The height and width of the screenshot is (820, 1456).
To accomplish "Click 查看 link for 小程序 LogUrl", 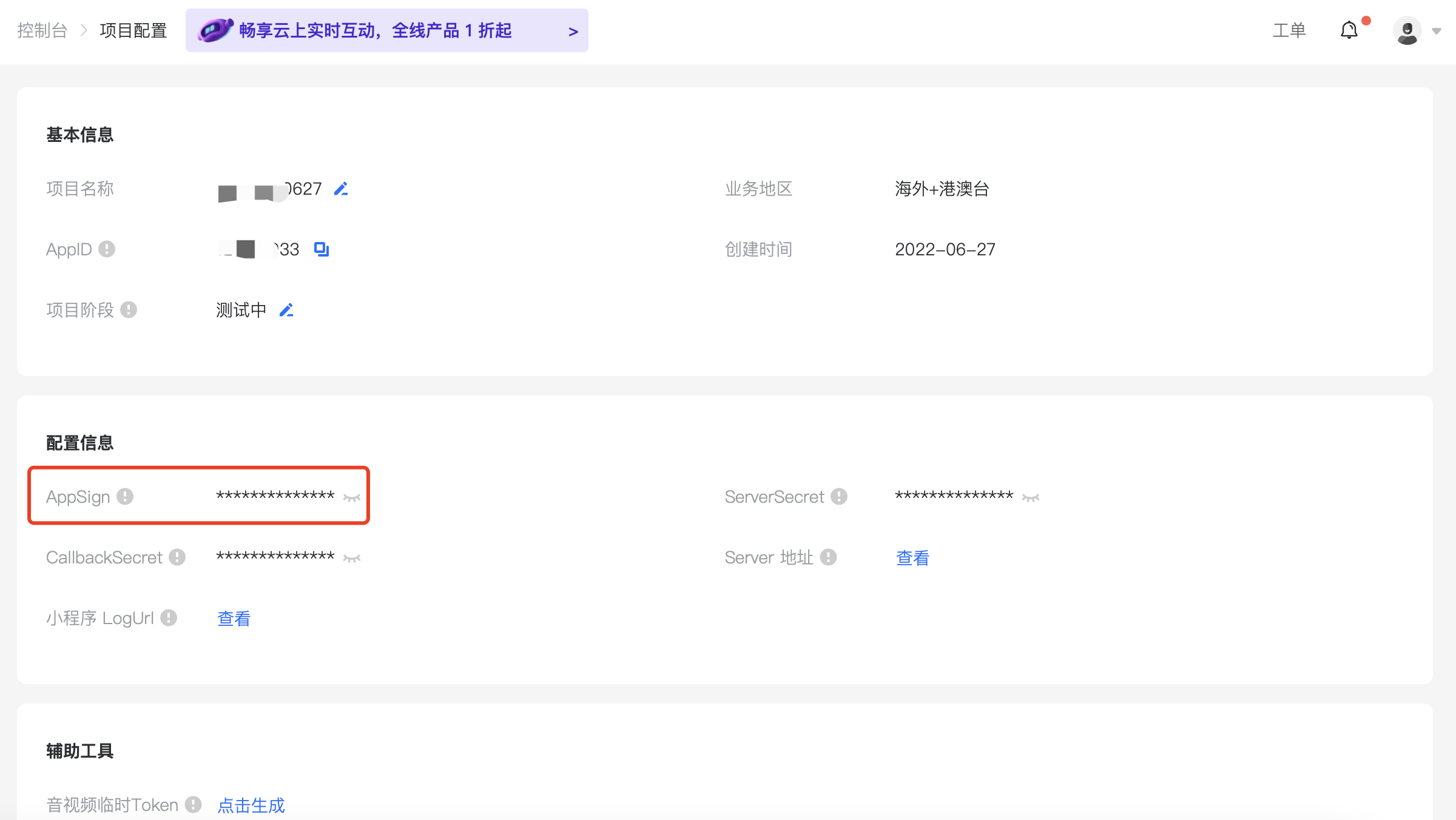I will pyautogui.click(x=234, y=618).
